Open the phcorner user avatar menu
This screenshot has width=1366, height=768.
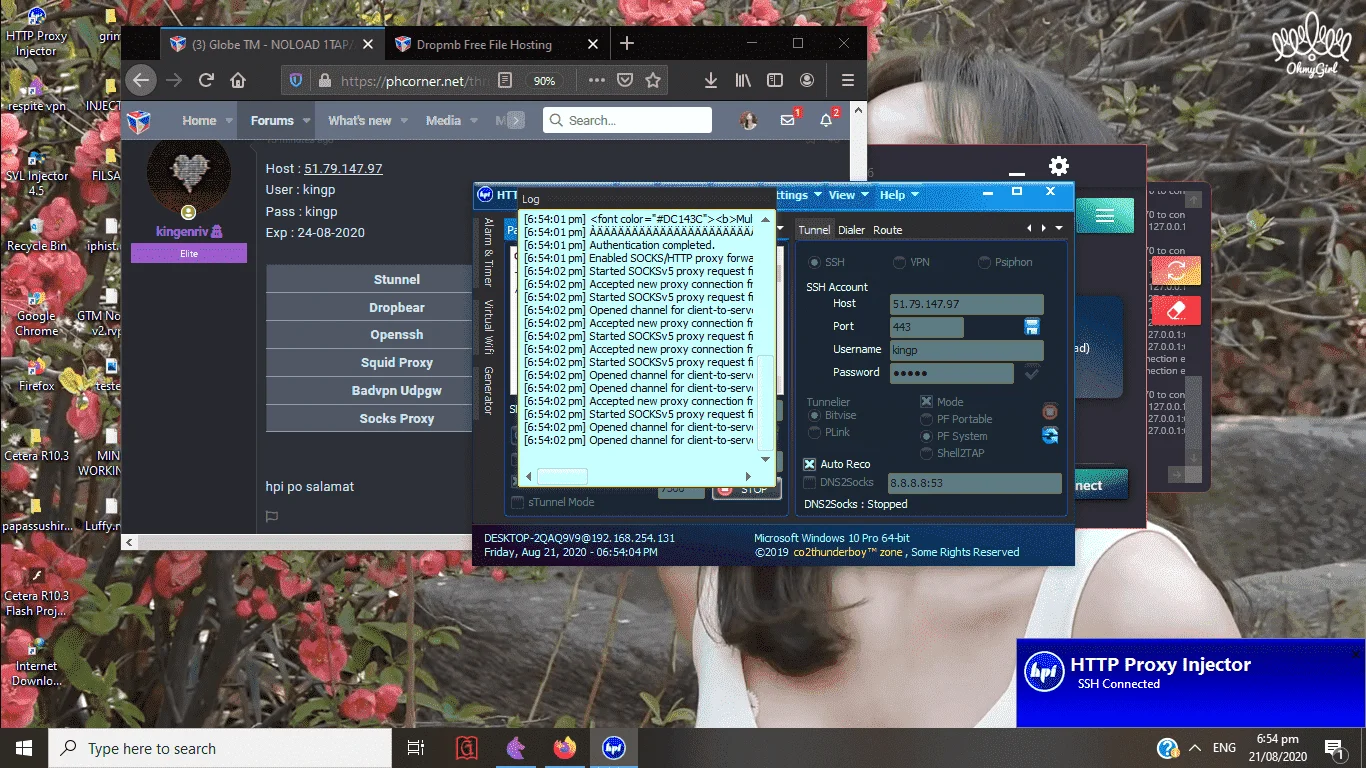[x=748, y=120]
